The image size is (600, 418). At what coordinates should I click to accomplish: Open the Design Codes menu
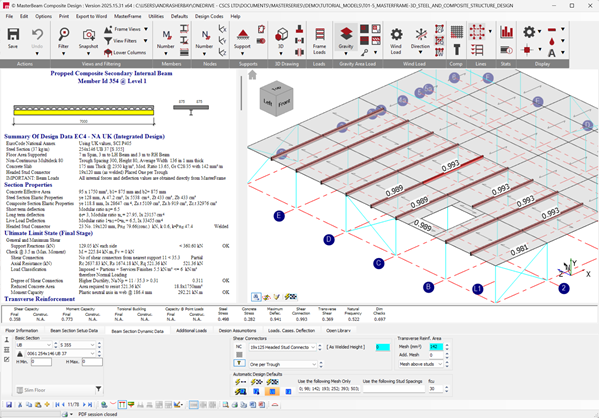pyautogui.click(x=209, y=16)
